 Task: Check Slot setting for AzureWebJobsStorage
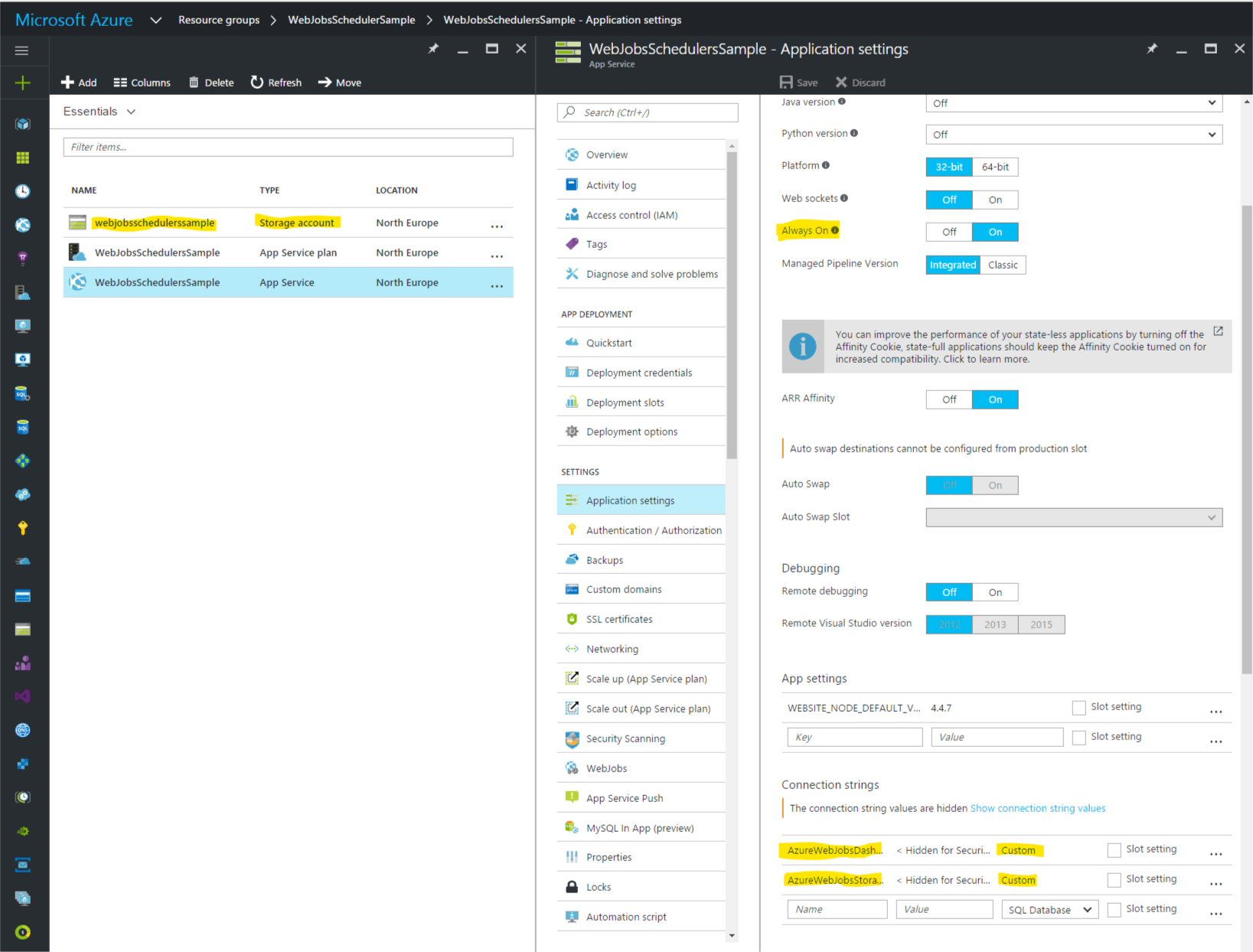(x=1114, y=880)
